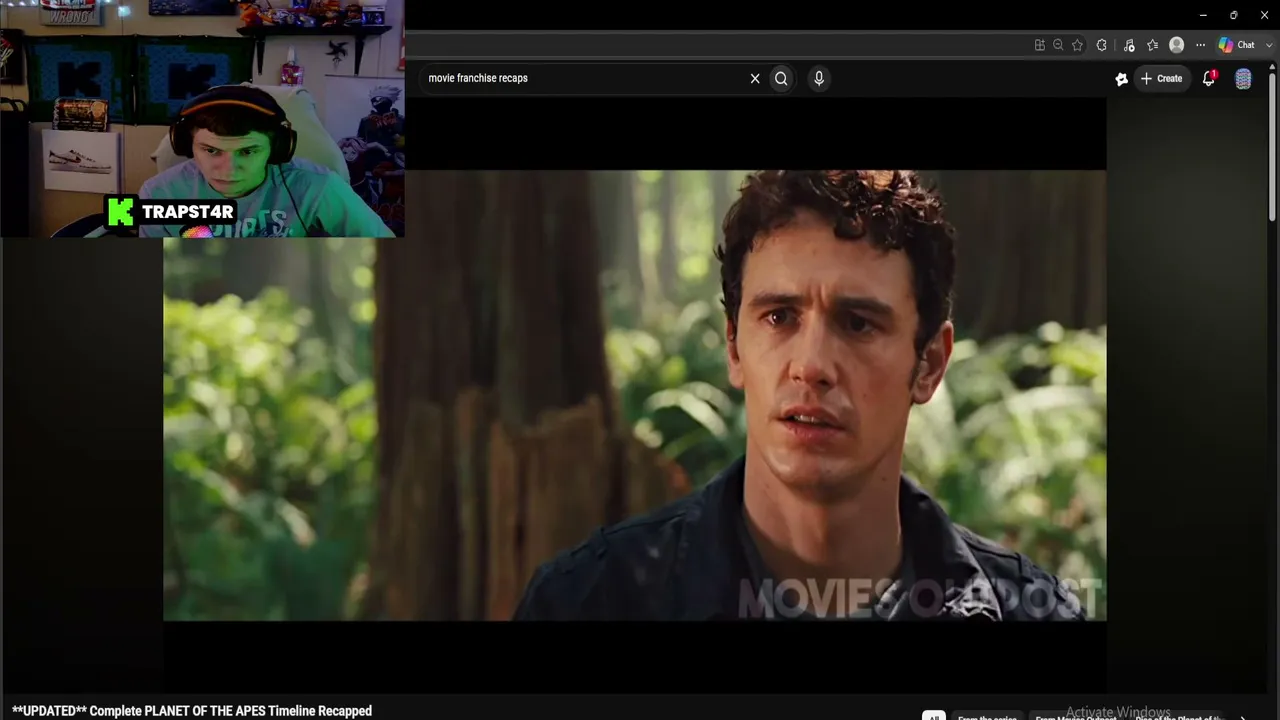Viewport: 1280px width, 720px height.
Task: Start voice search with the microphone
Action: 819,78
